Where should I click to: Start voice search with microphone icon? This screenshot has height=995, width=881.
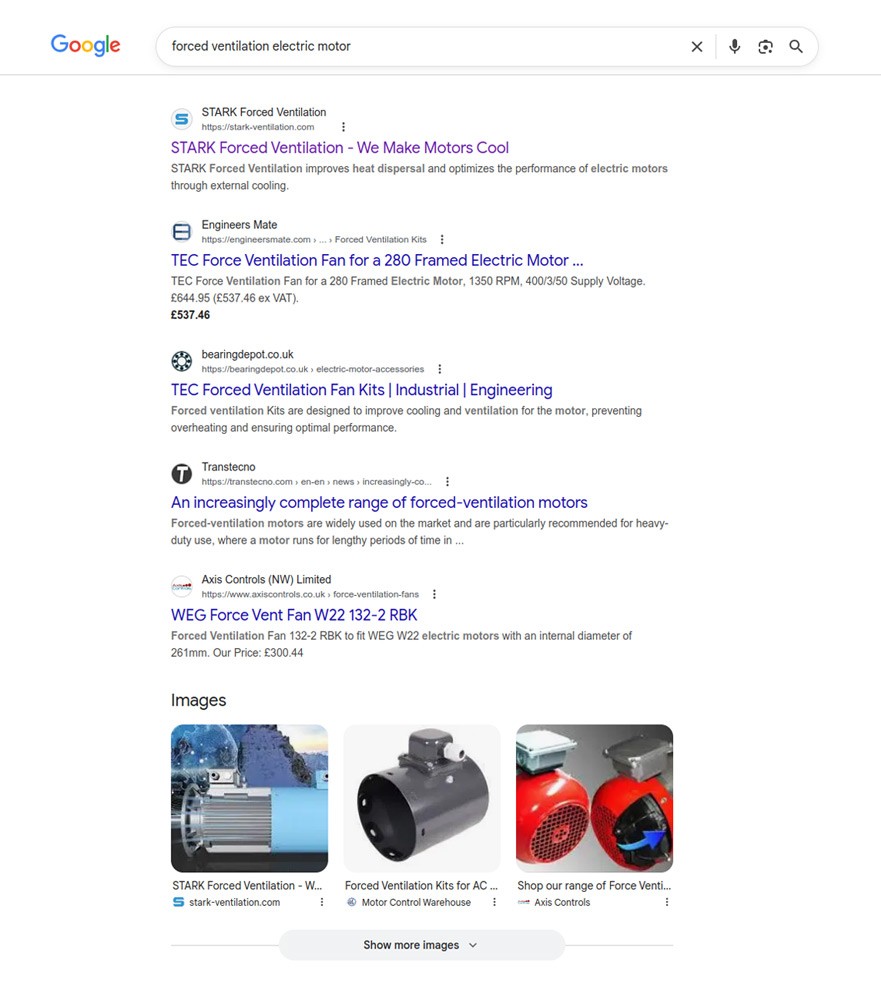pyautogui.click(x=734, y=46)
